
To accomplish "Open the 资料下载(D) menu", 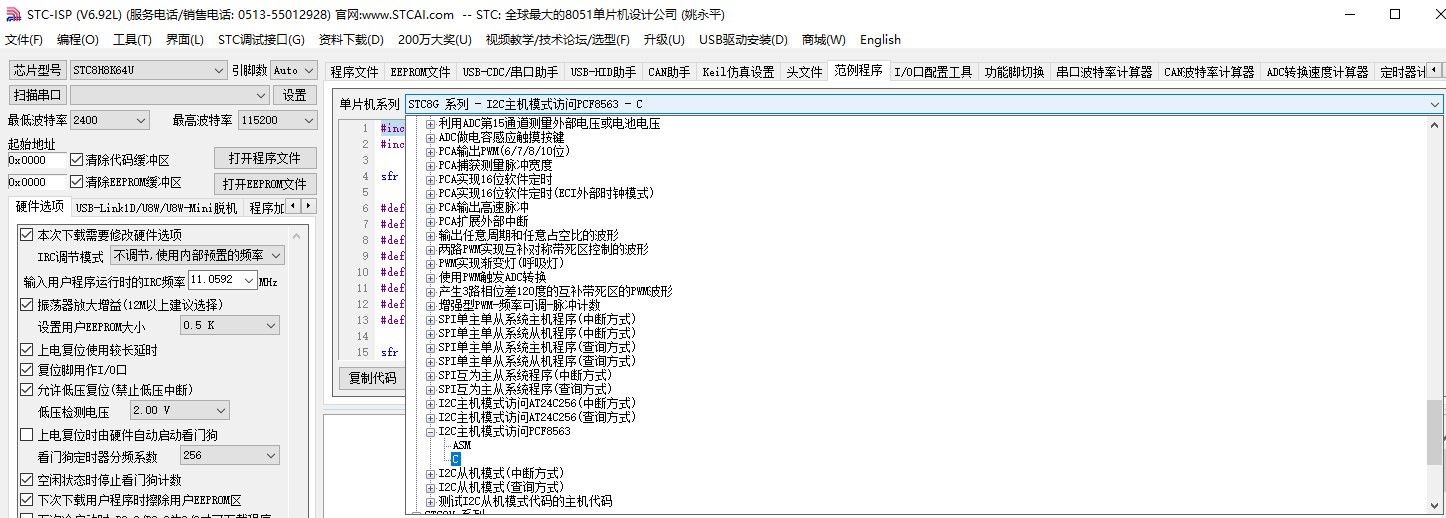I will [351, 40].
